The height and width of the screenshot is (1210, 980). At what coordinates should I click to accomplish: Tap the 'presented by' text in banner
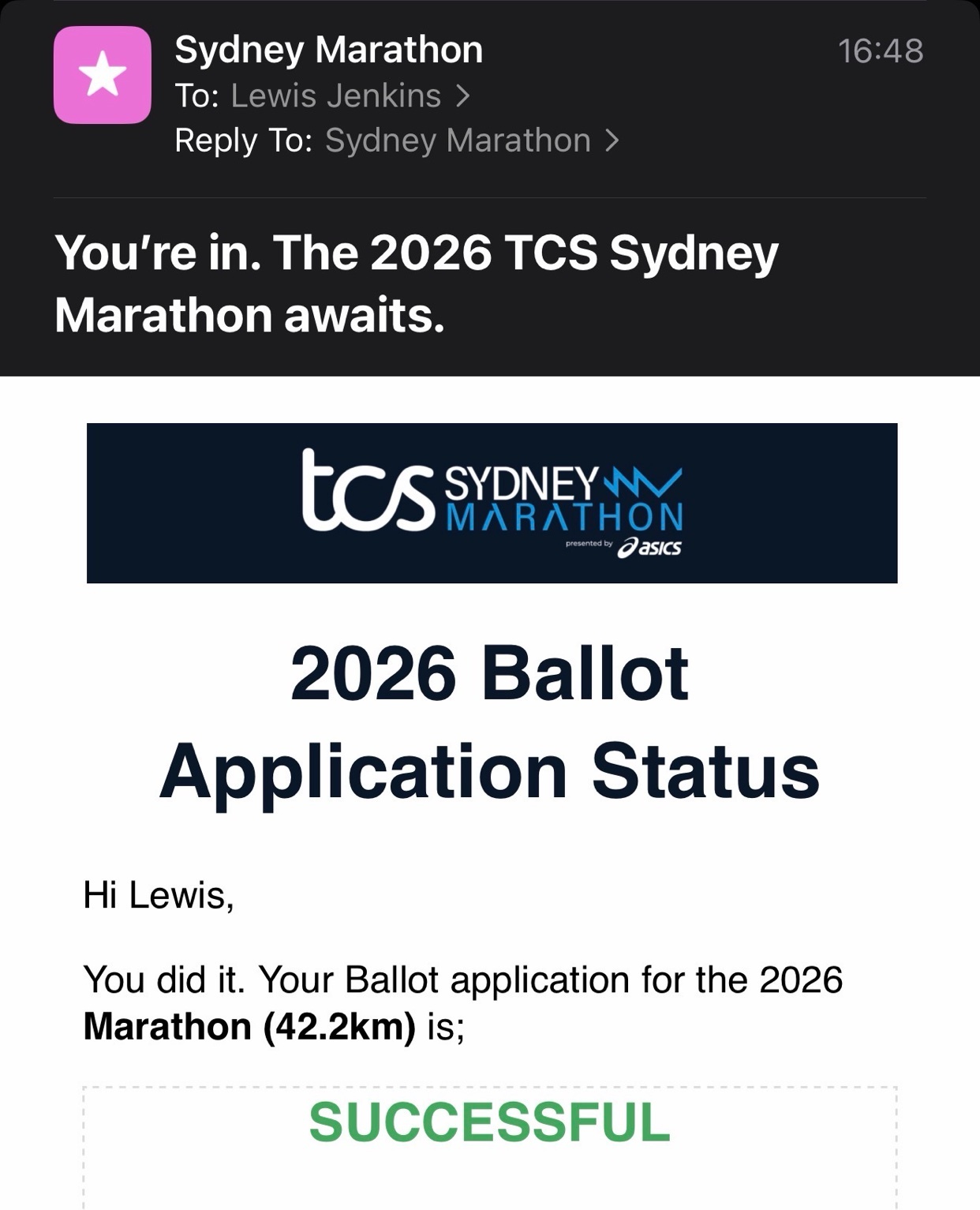[589, 545]
